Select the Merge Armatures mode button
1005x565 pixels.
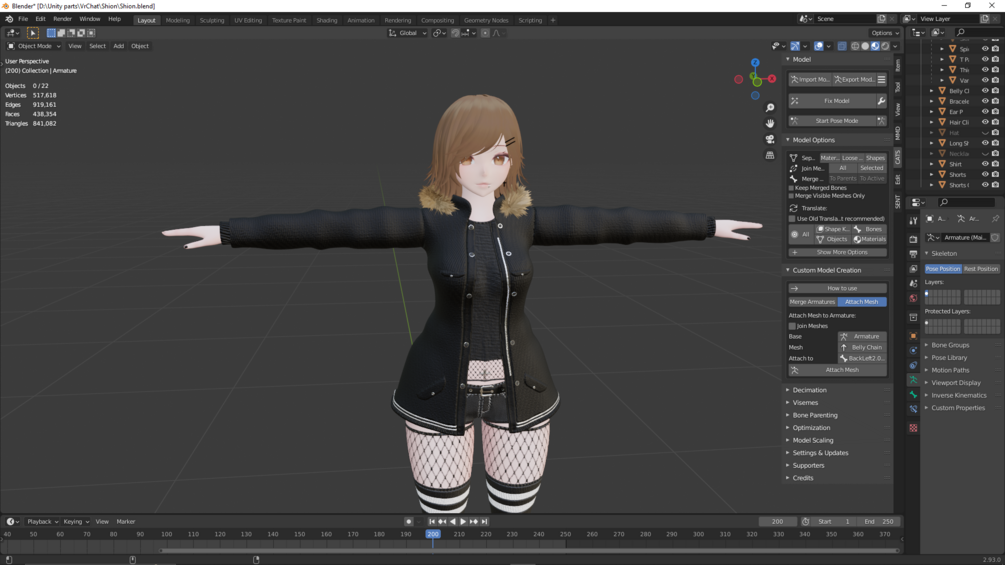(x=813, y=302)
